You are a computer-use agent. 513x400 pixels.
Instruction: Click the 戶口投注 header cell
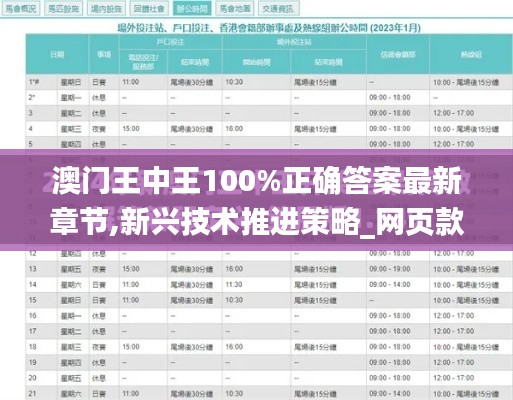pos(170,42)
